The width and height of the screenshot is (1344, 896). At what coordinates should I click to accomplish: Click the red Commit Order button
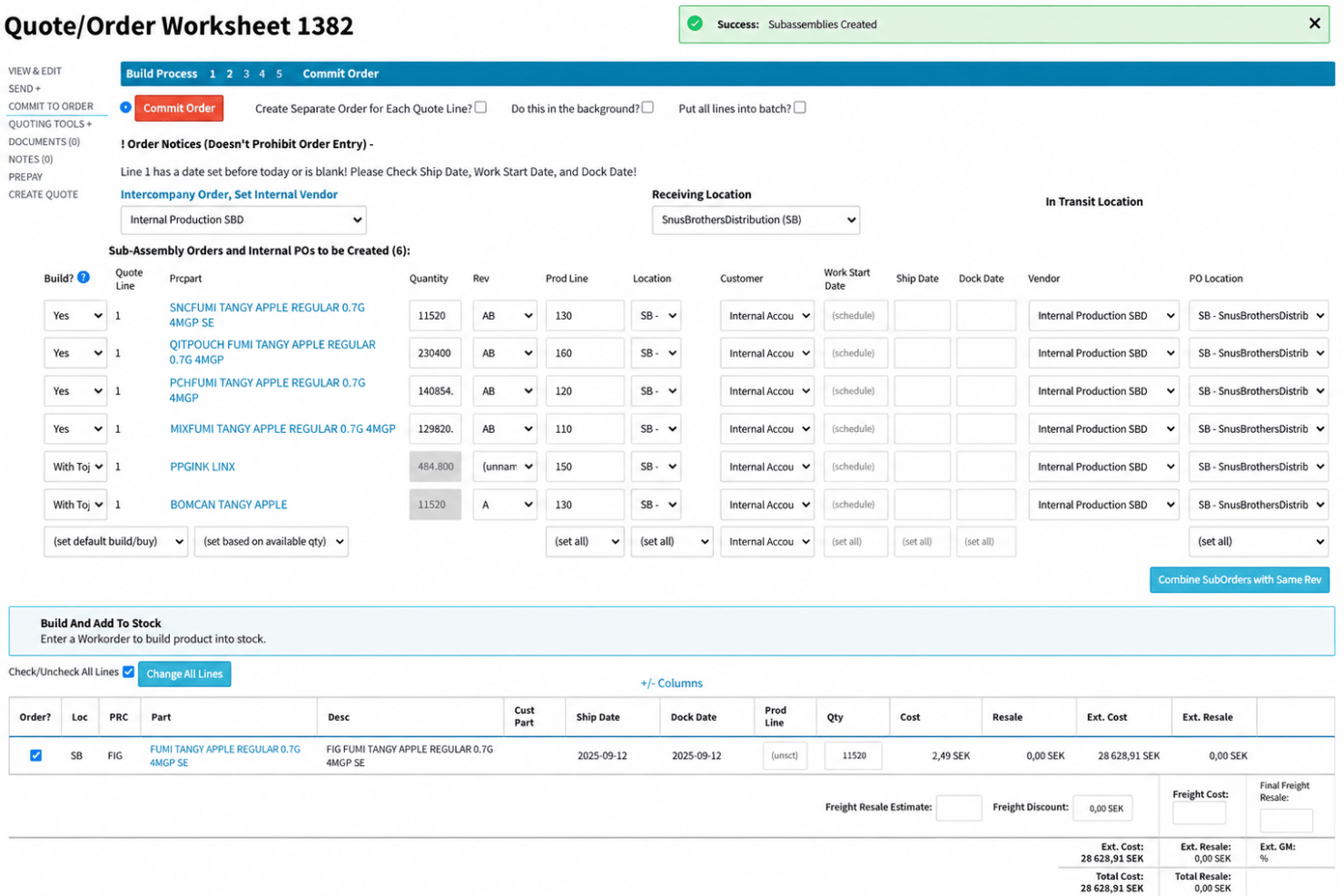(179, 108)
